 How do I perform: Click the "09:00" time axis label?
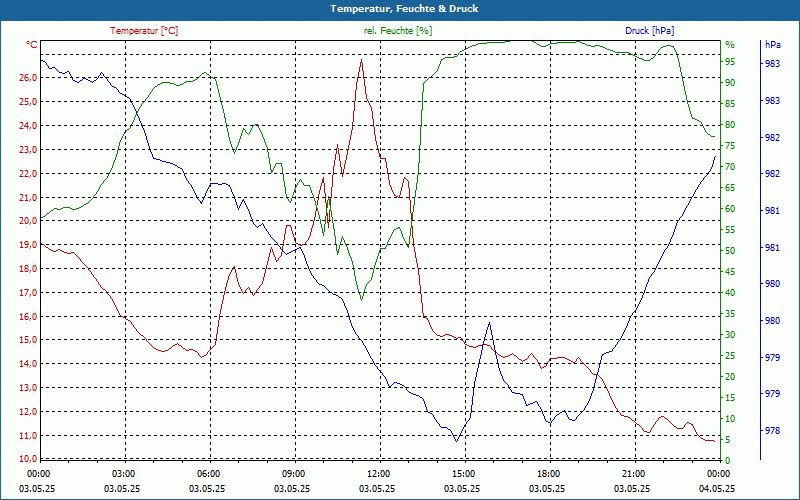click(293, 473)
